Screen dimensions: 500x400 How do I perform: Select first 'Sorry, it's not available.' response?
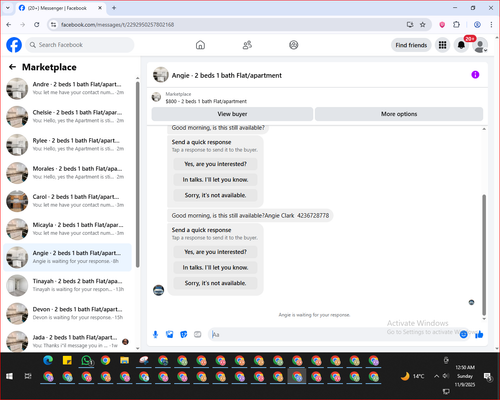tap(215, 195)
